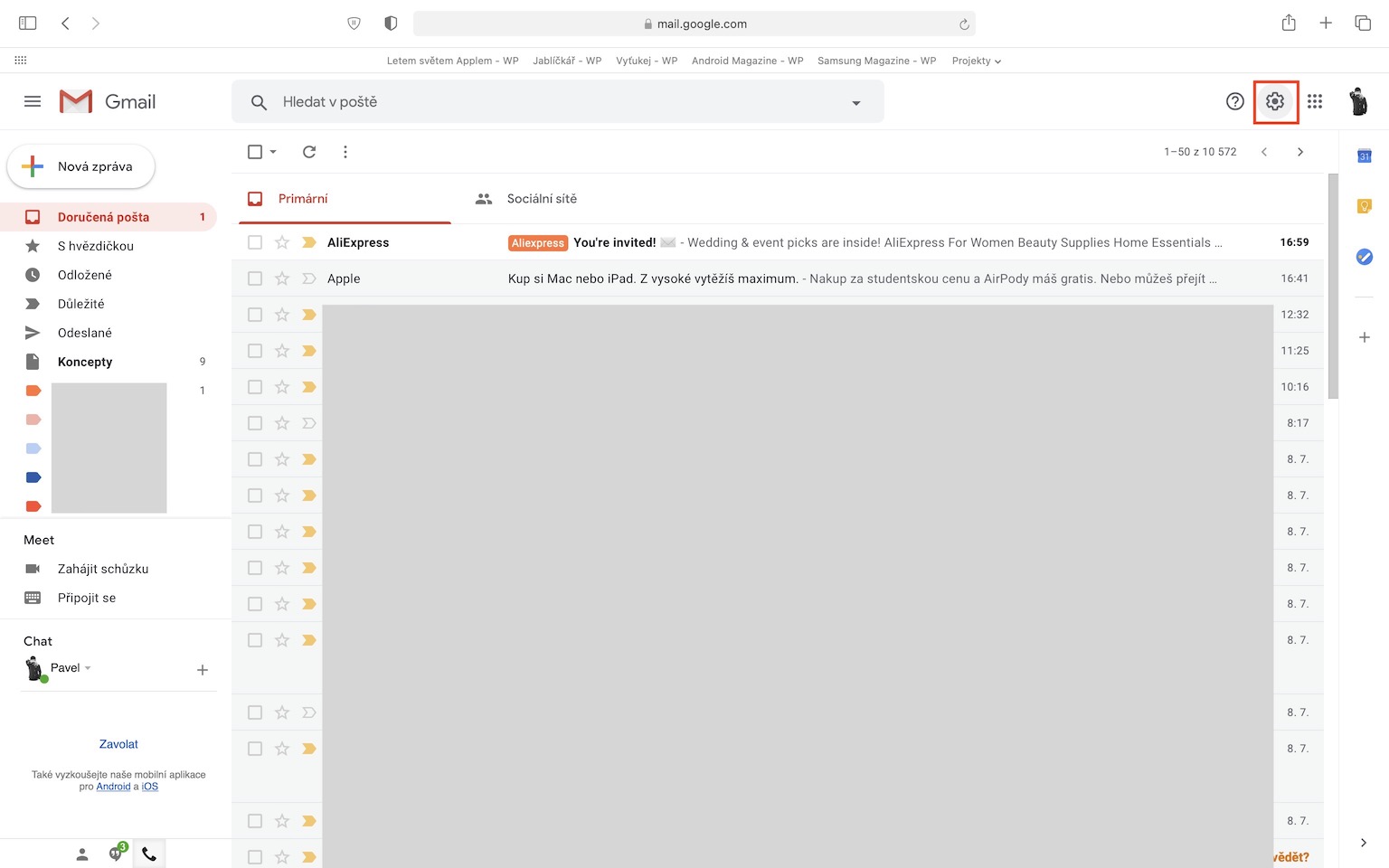Click the Zavolat call link
1389x868 pixels.
point(118,744)
